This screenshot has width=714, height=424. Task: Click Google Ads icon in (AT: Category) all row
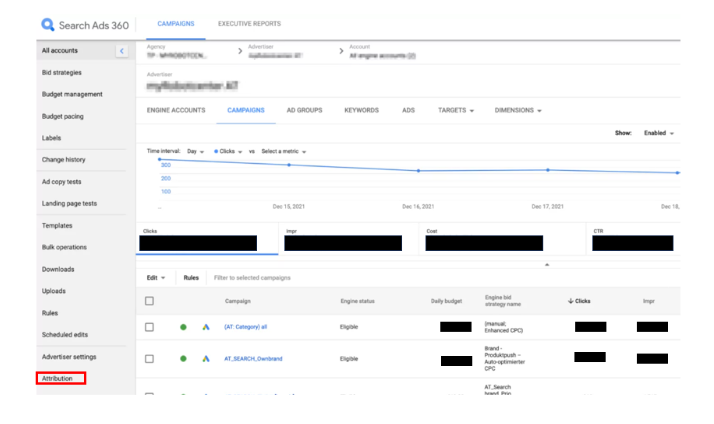click(206, 327)
